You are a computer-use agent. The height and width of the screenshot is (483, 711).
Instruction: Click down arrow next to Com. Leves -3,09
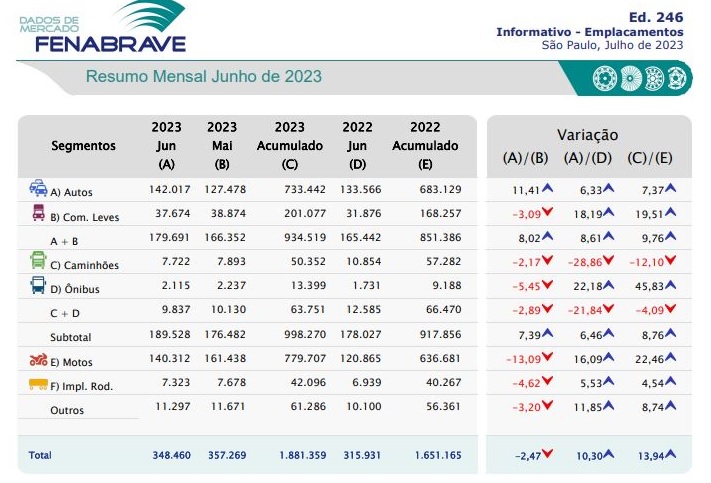pyautogui.click(x=547, y=211)
